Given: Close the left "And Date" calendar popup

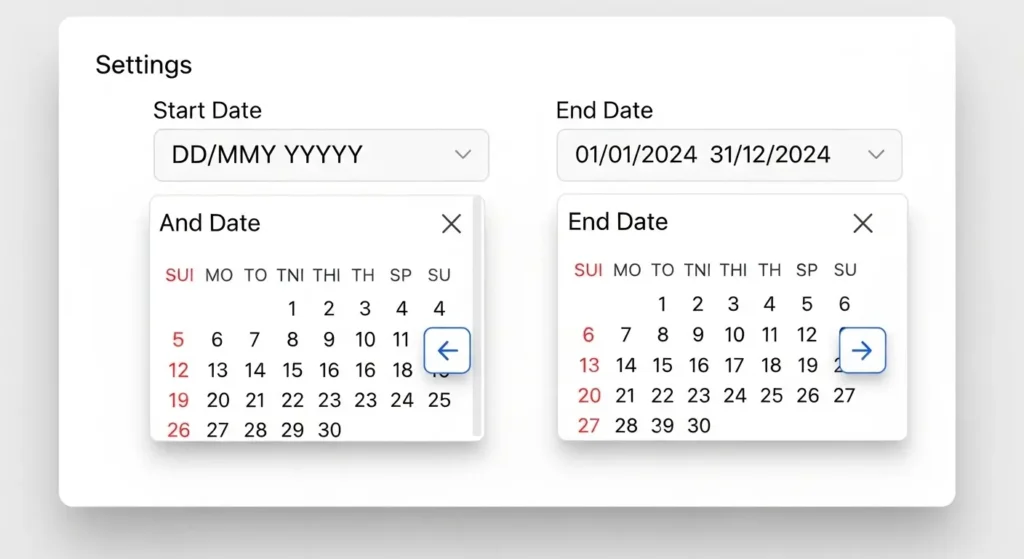Looking at the screenshot, I should coord(451,224).
